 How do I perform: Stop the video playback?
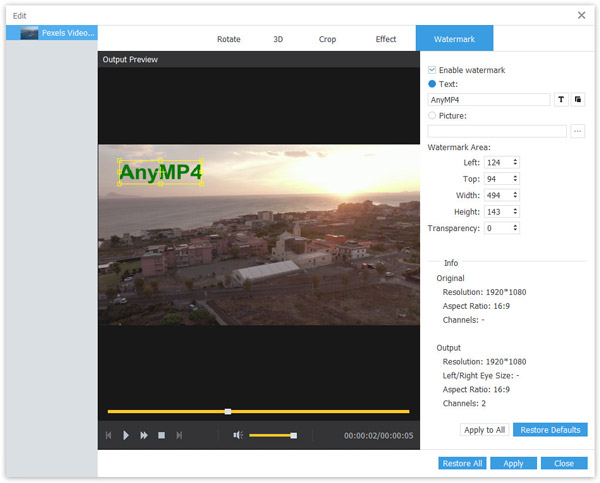(x=161, y=435)
